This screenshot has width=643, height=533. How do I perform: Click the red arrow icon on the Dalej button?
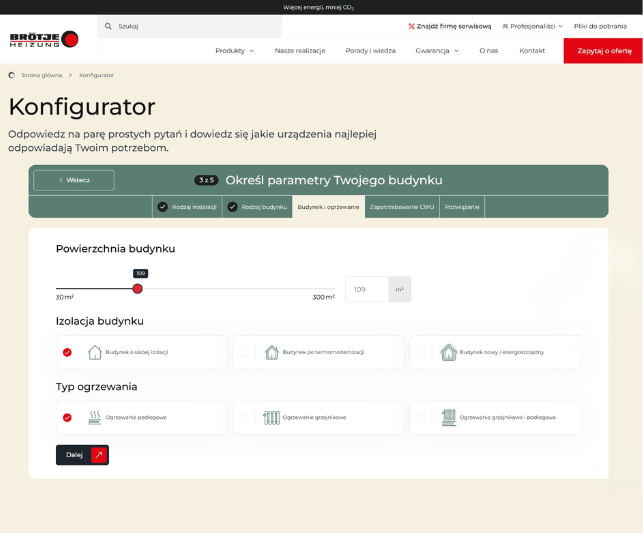coord(99,455)
